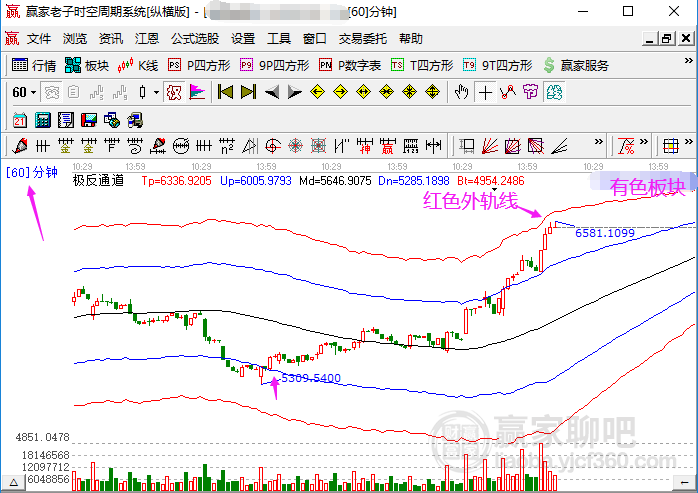
Task: Click the floppy disk save icon
Action: tap(89, 120)
